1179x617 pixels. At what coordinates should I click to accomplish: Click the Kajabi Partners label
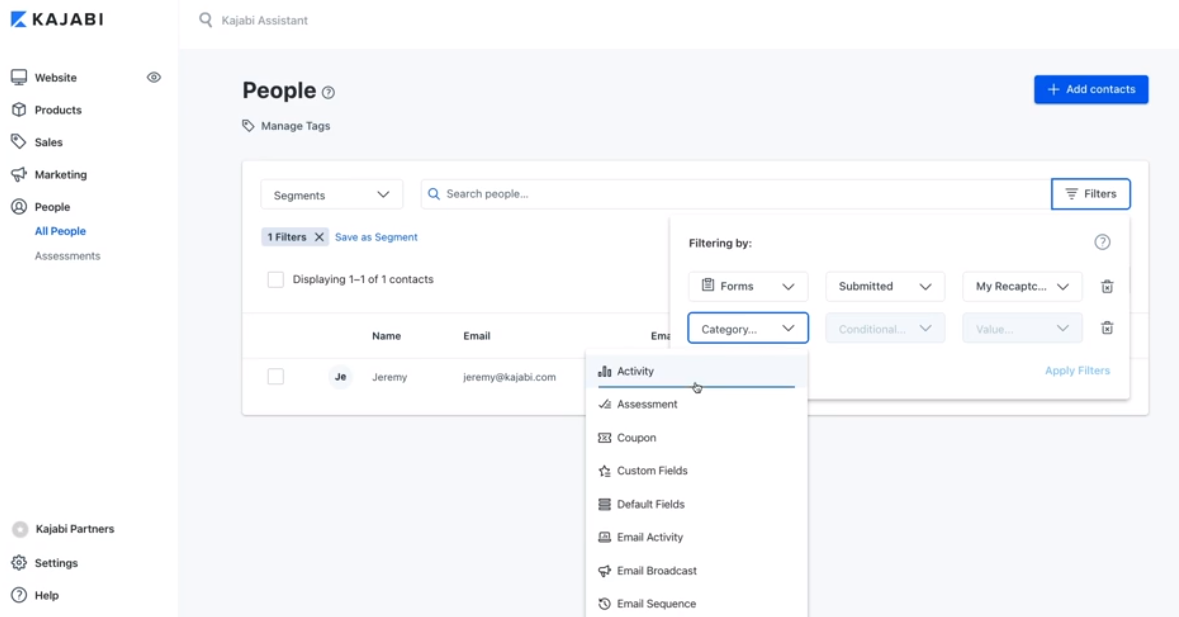tap(75, 529)
